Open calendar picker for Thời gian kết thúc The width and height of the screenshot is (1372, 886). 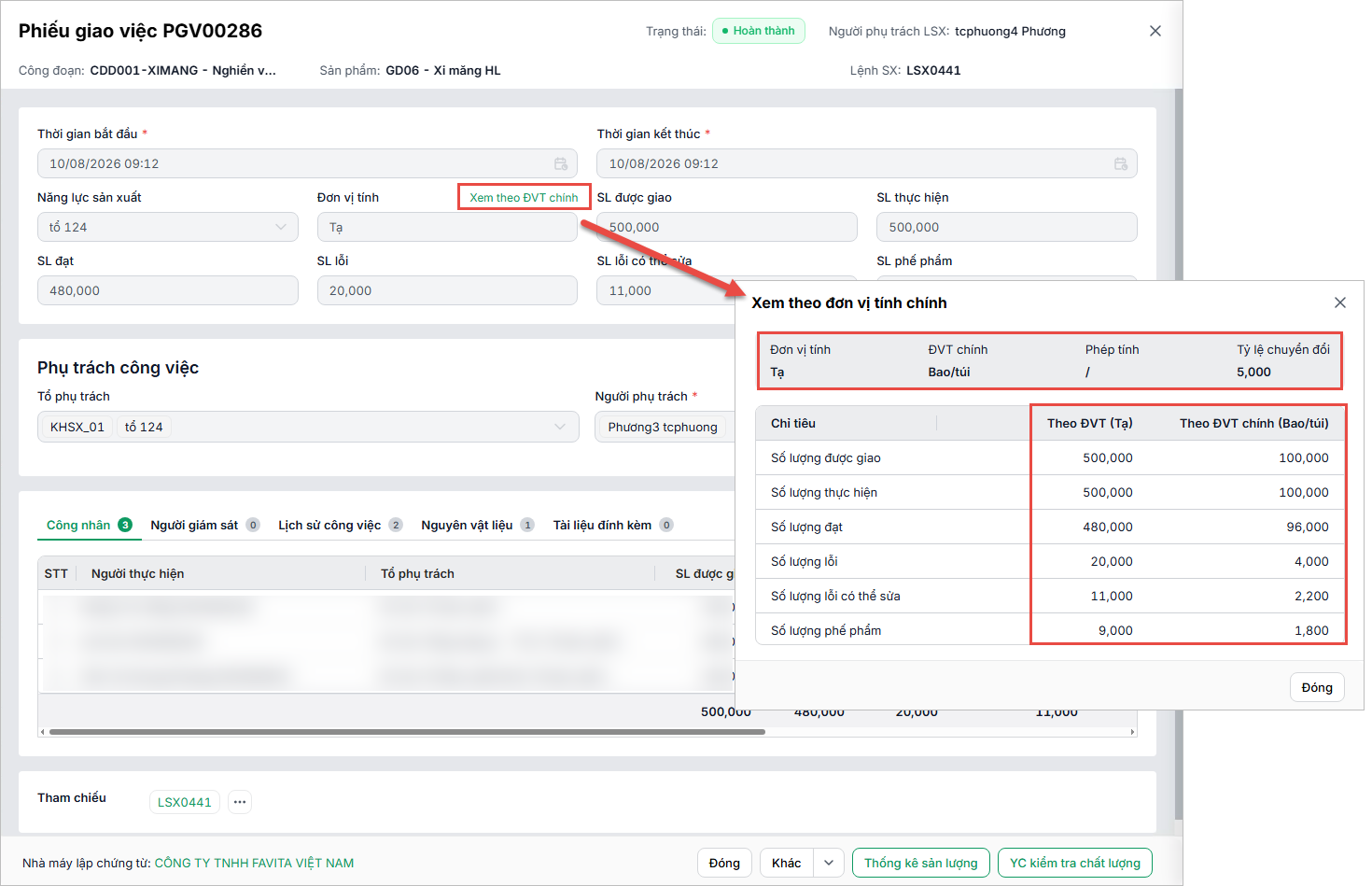click(x=1121, y=163)
